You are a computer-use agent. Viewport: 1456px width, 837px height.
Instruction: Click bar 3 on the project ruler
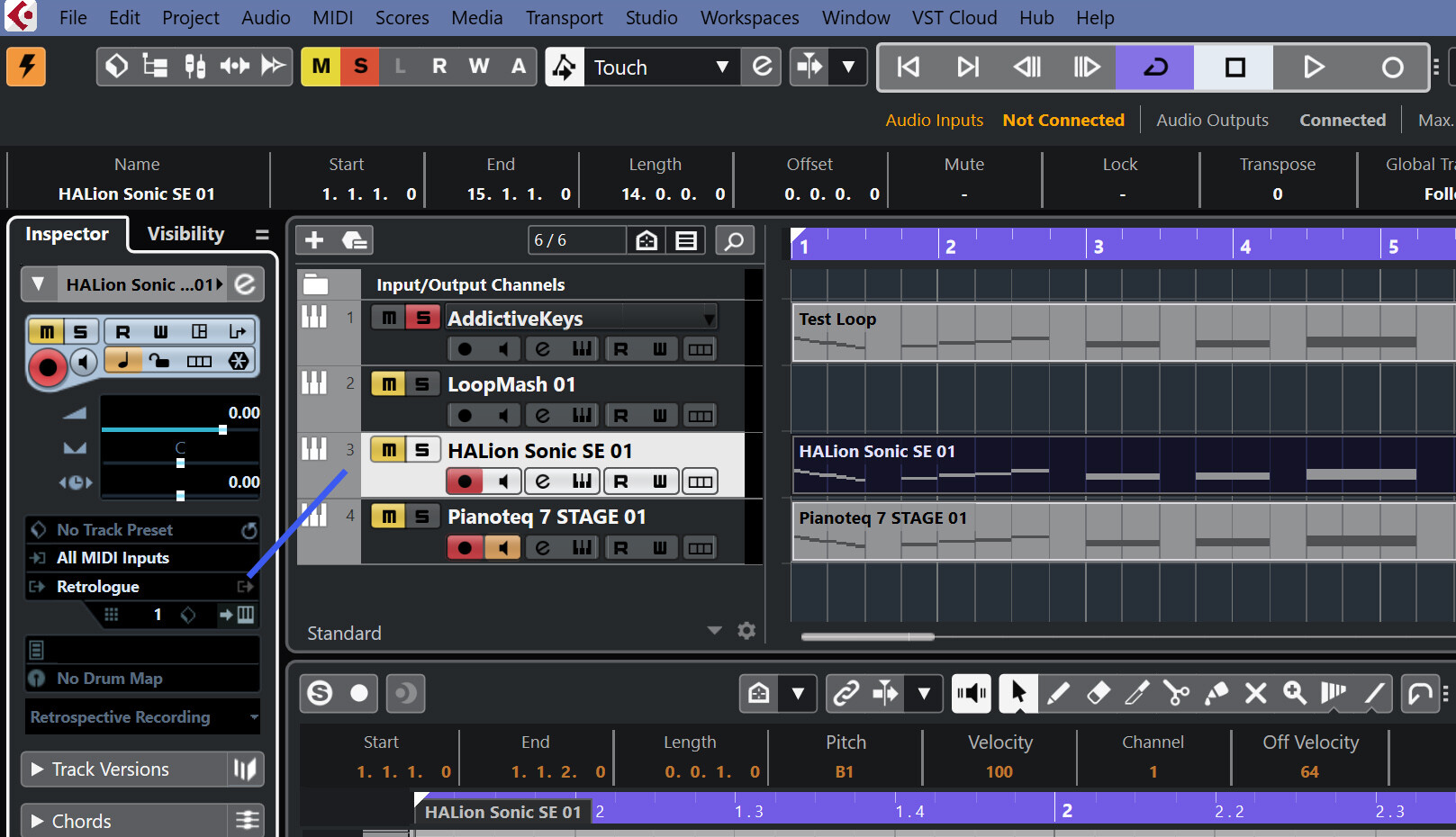1099,246
